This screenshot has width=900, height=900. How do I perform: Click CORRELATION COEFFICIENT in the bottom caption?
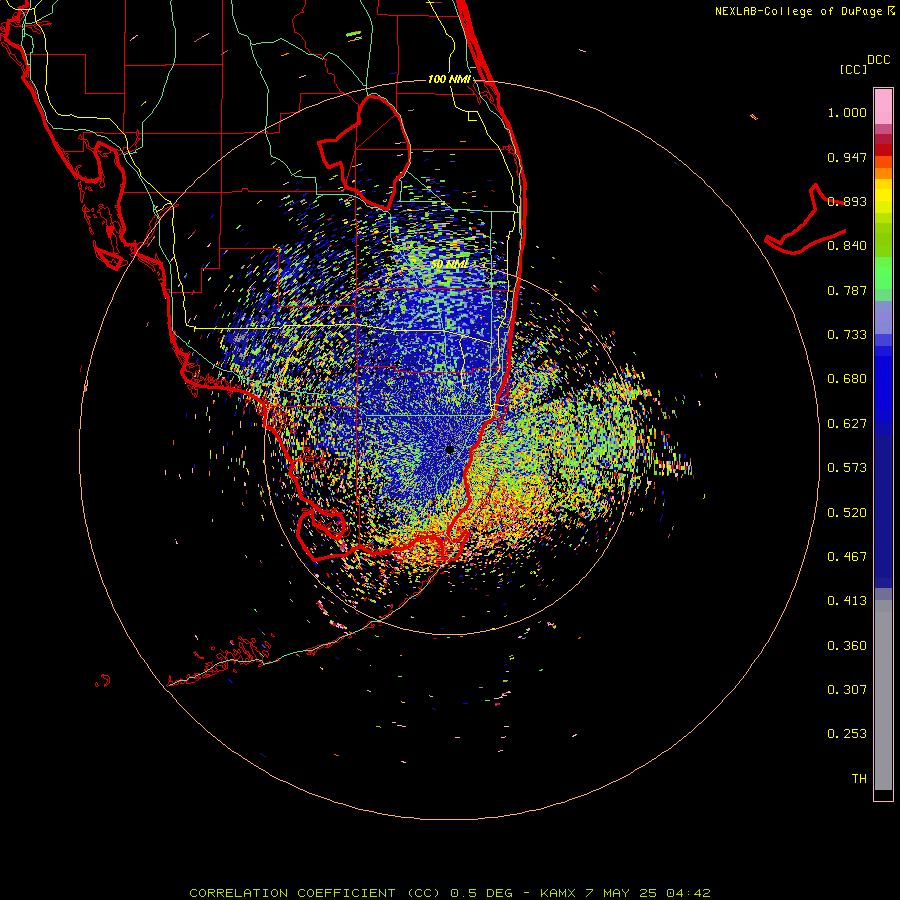pyautogui.click(x=292, y=893)
